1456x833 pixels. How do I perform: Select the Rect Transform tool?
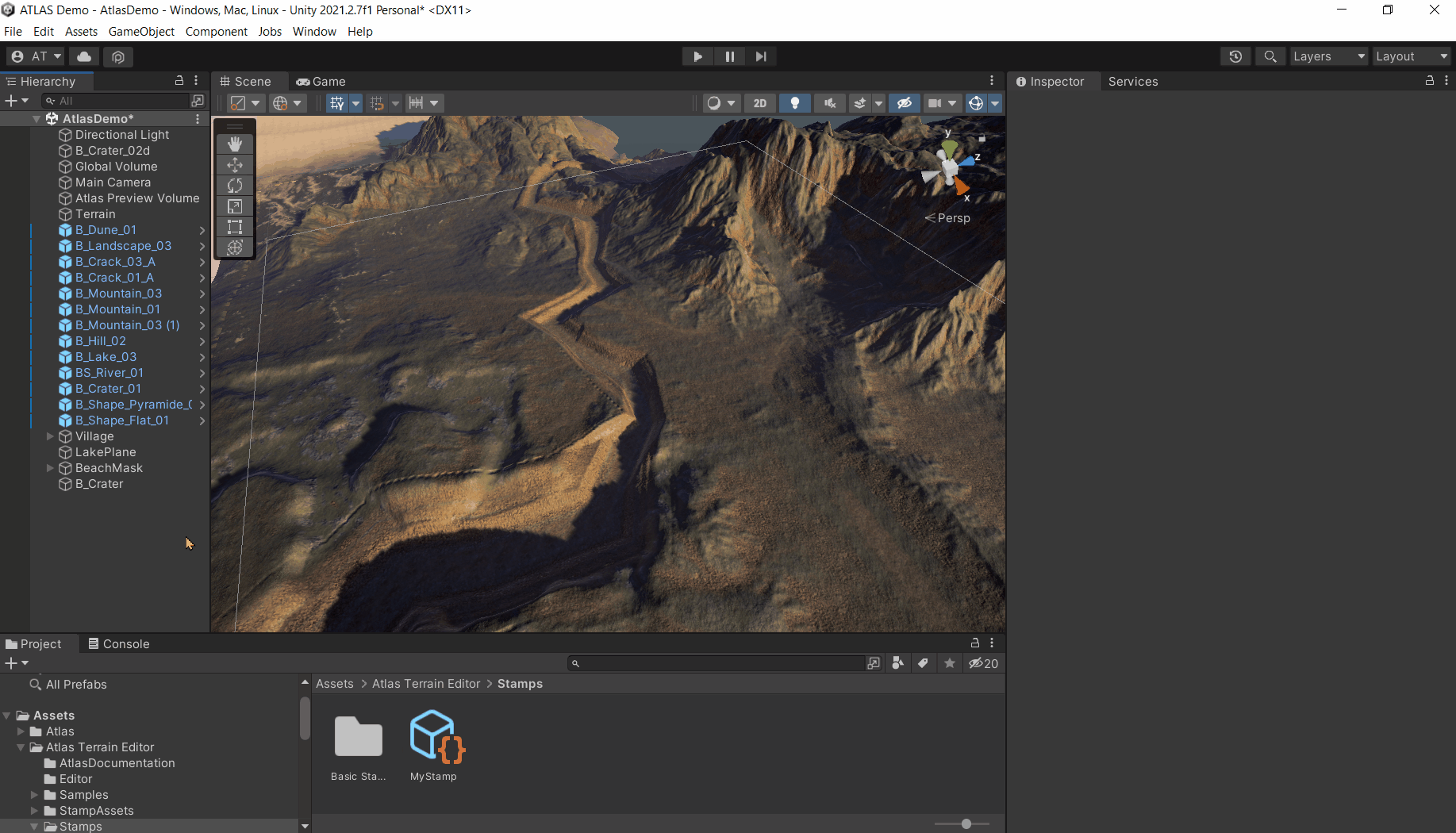click(x=235, y=226)
